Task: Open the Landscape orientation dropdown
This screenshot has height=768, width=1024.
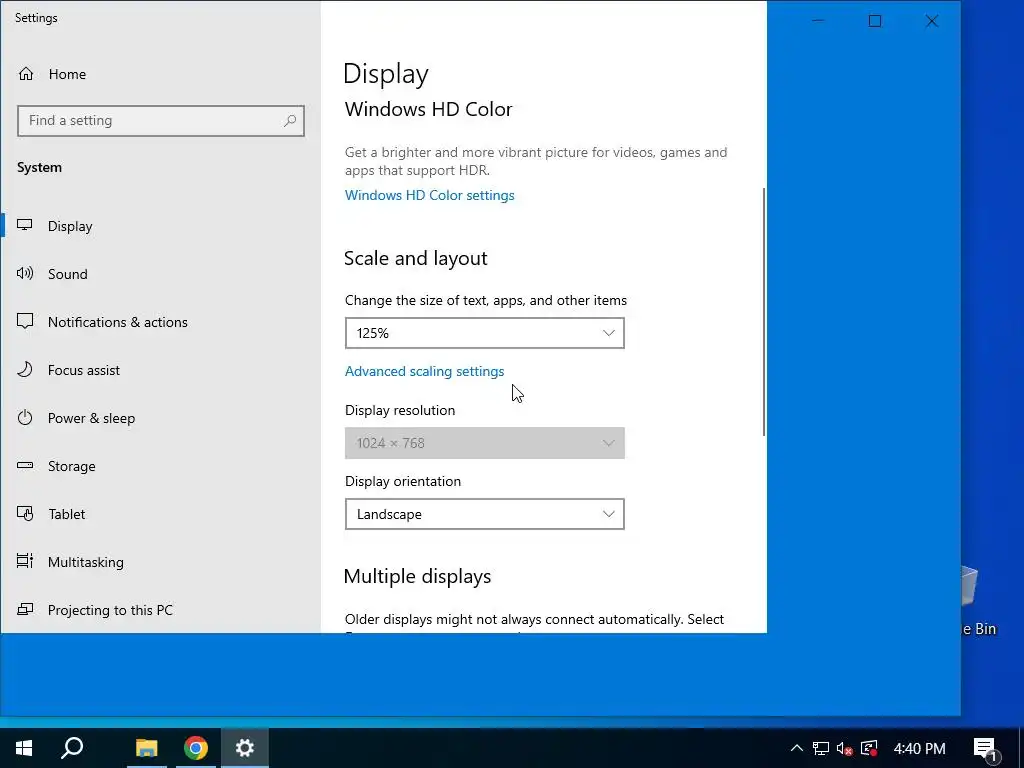Action: tap(485, 514)
